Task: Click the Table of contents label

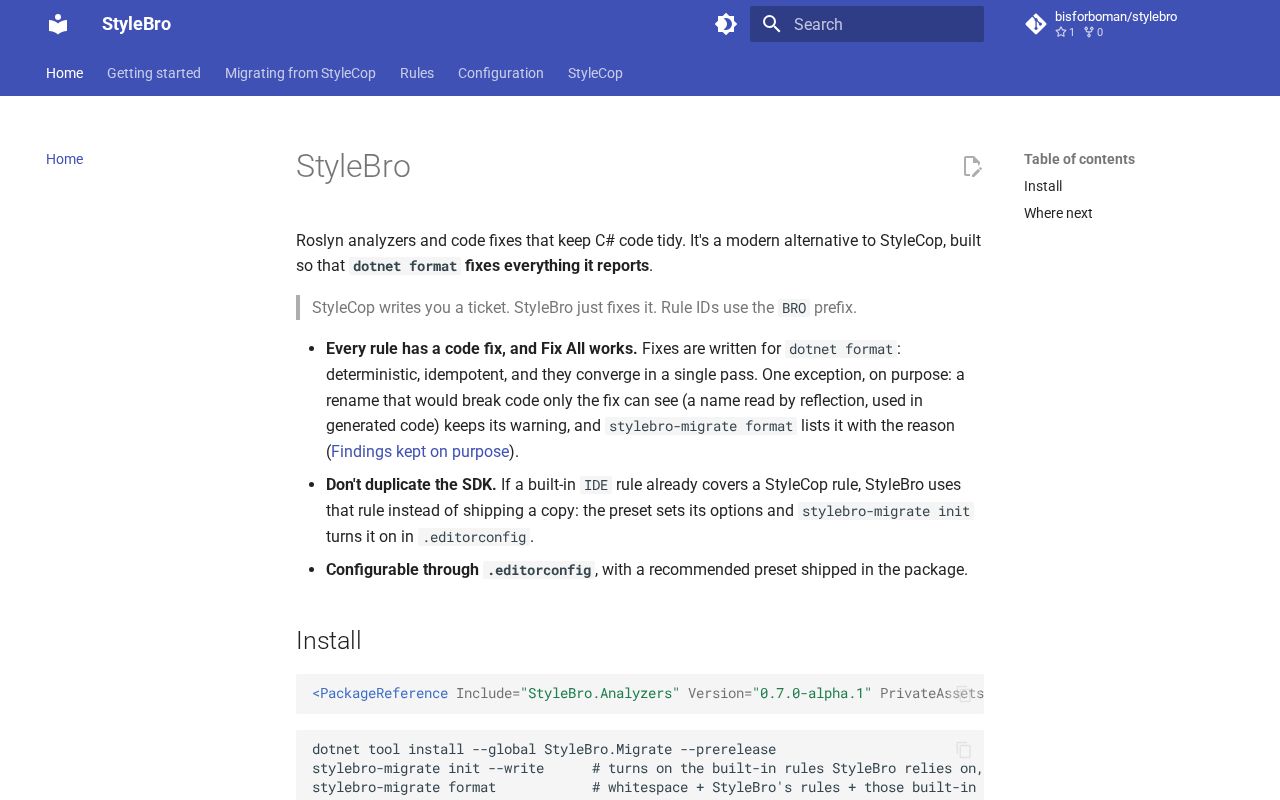Action: click(x=1079, y=159)
